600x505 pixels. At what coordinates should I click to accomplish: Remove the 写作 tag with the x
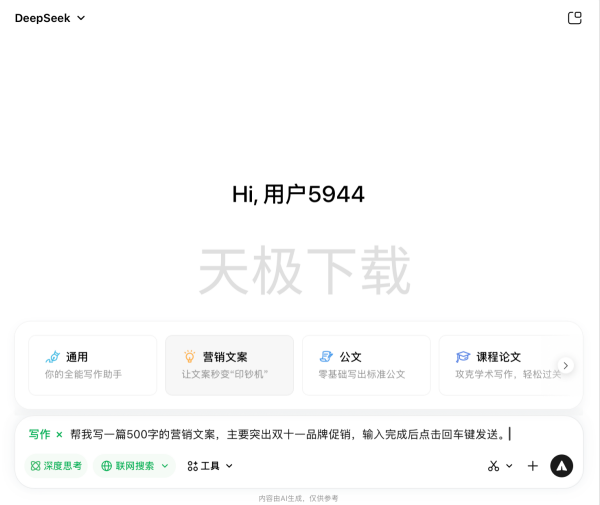(x=59, y=435)
